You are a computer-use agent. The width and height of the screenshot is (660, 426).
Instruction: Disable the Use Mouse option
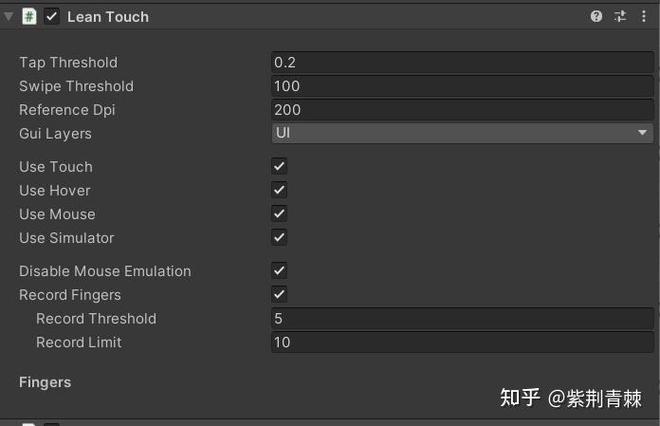click(279, 214)
